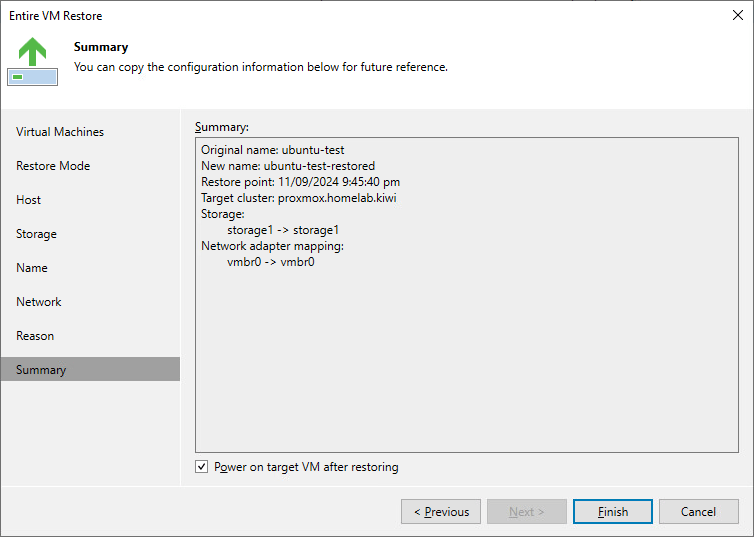Click the greyed-out Next button
754x537 pixels.
point(527,512)
